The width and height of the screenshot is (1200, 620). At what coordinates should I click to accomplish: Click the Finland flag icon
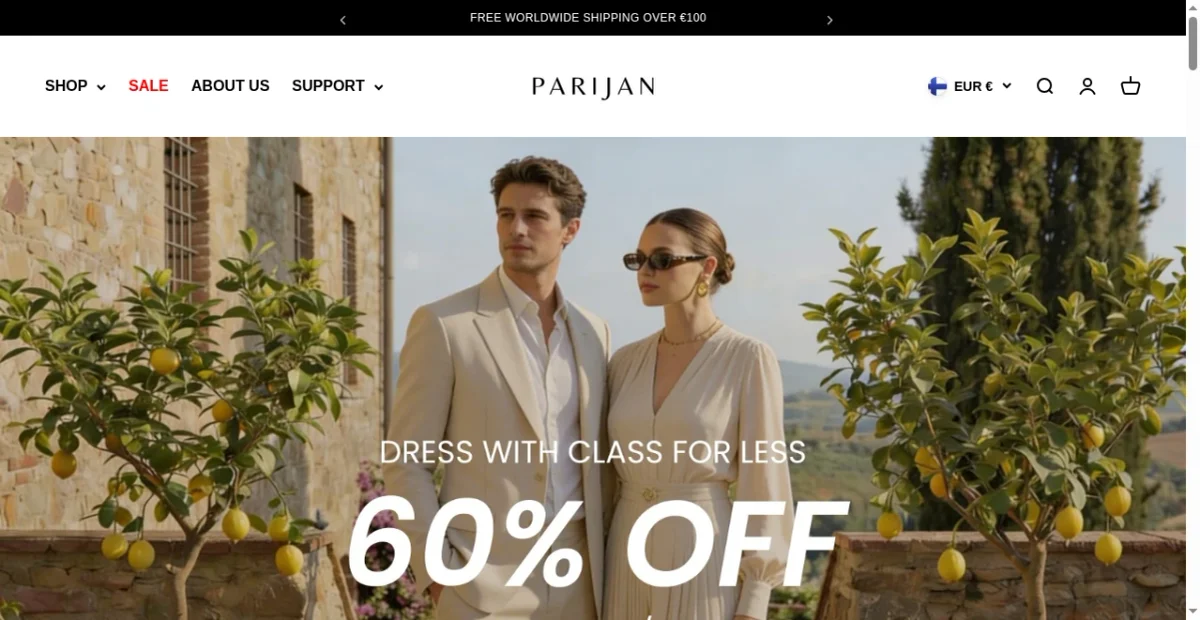[x=937, y=86]
